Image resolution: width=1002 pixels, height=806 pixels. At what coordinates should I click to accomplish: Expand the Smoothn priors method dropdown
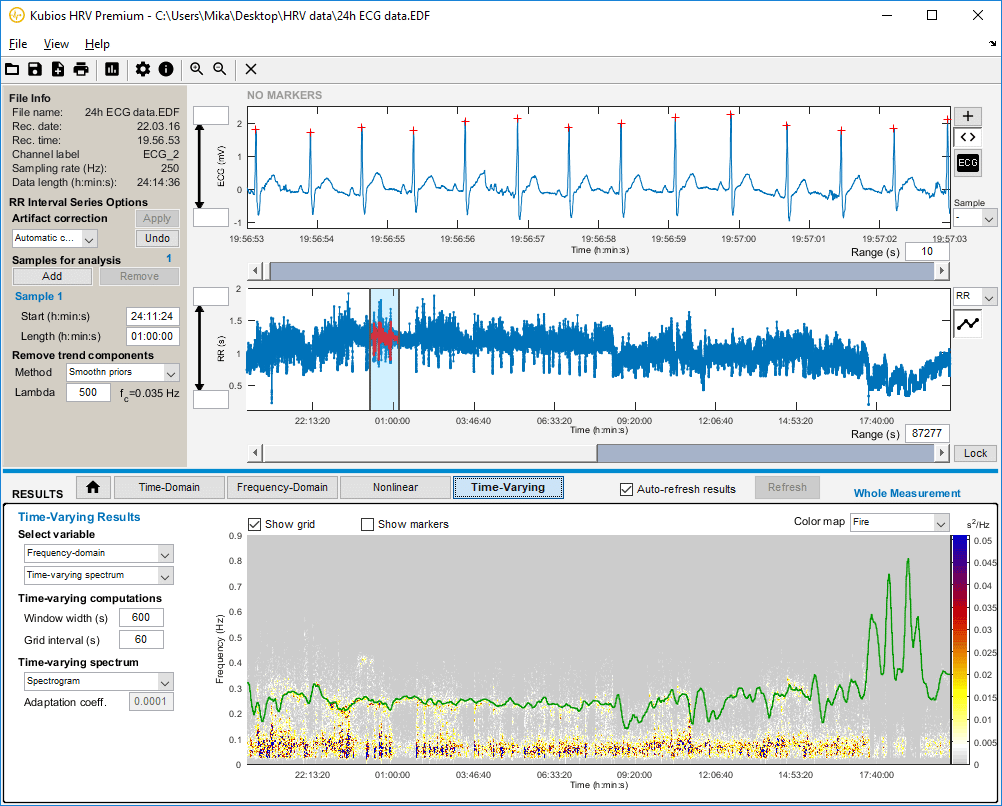[122, 372]
